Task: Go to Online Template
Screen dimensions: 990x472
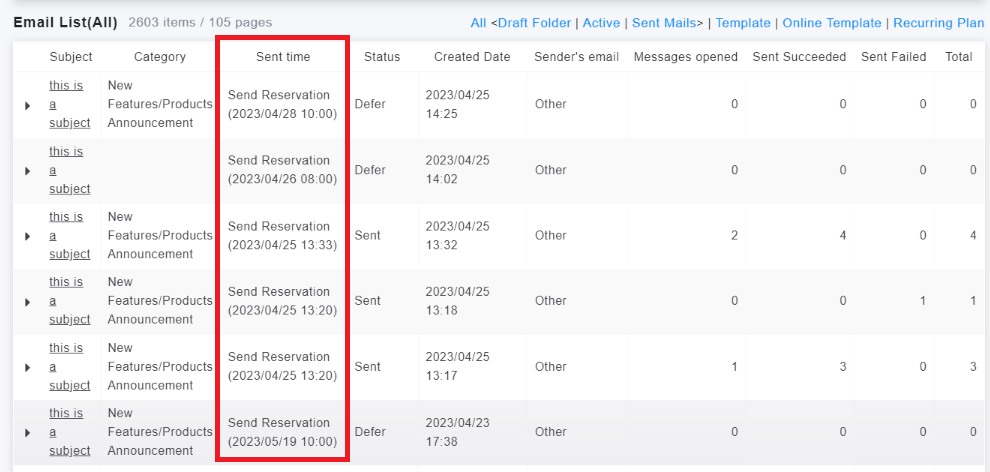Action: pyautogui.click(x=832, y=23)
